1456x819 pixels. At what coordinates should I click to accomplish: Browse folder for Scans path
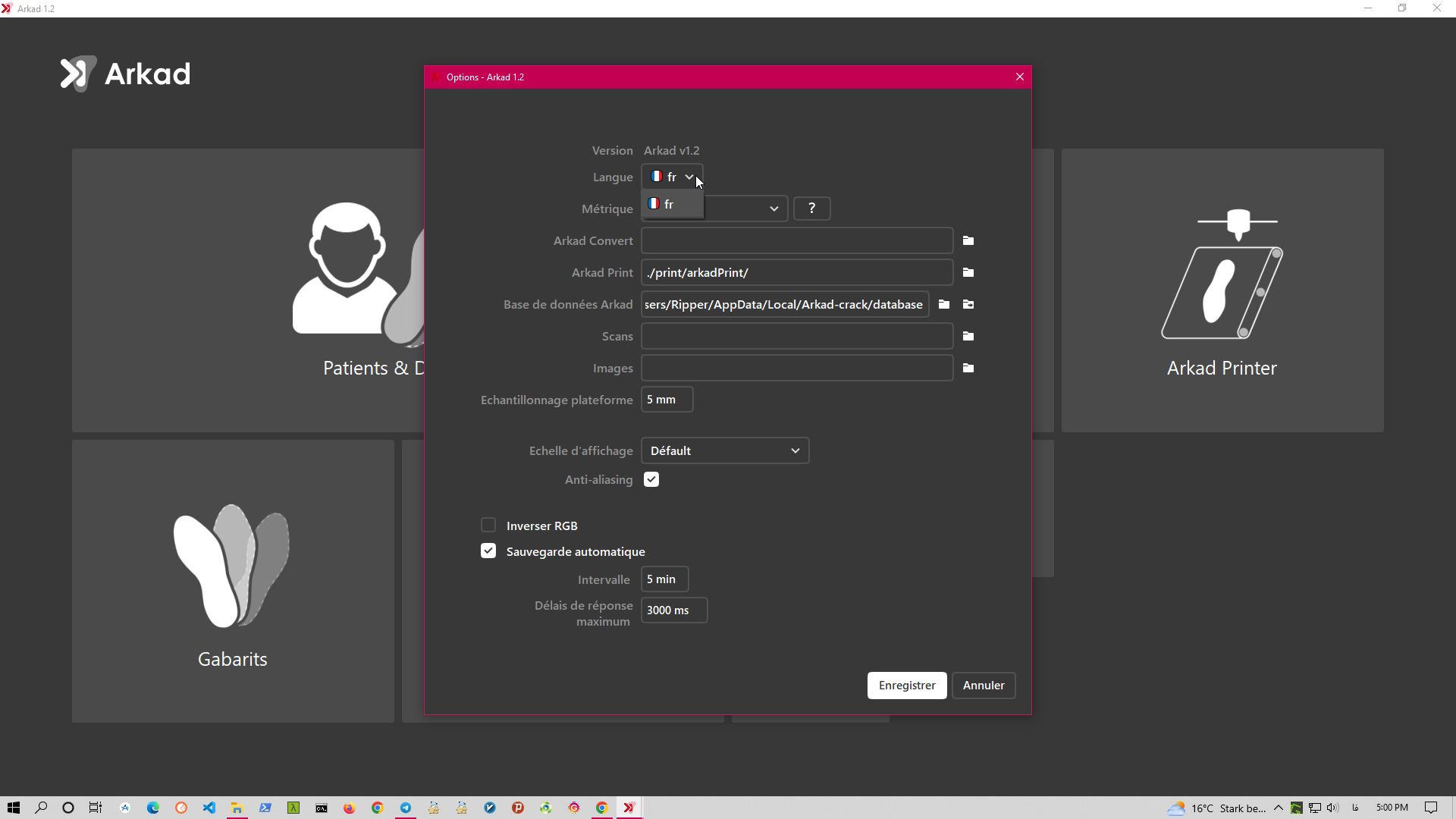tap(968, 336)
